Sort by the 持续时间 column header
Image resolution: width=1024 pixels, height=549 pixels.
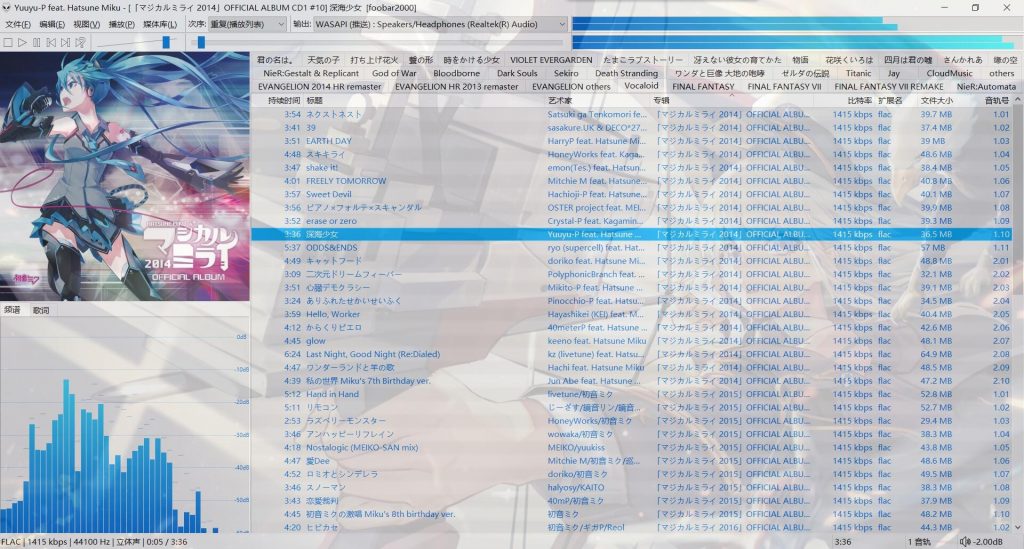(x=283, y=101)
